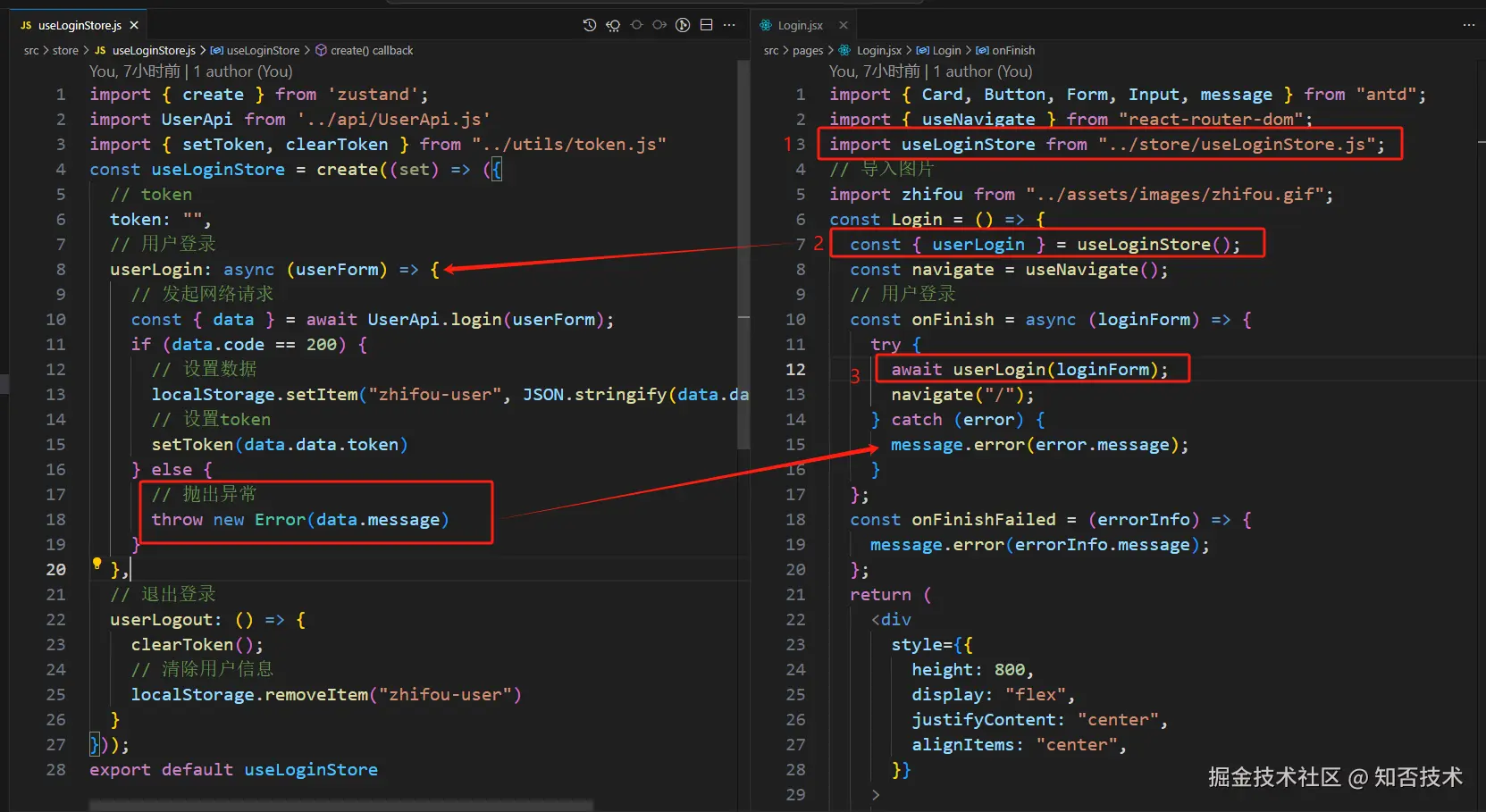Click "throw new Error(data.message)" statement
1486x812 pixels.
(300, 519)
